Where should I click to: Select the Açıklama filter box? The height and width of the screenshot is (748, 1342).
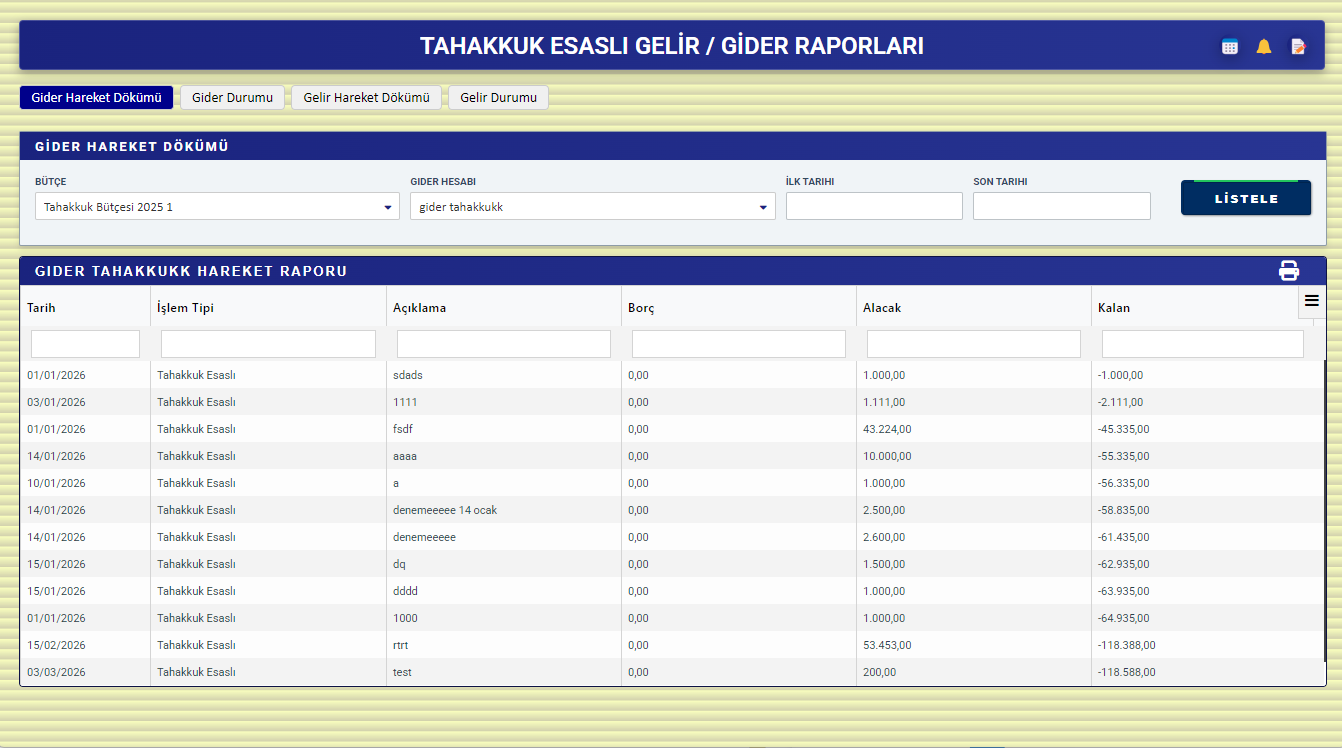pyautogui.click(x=503, y=343)
